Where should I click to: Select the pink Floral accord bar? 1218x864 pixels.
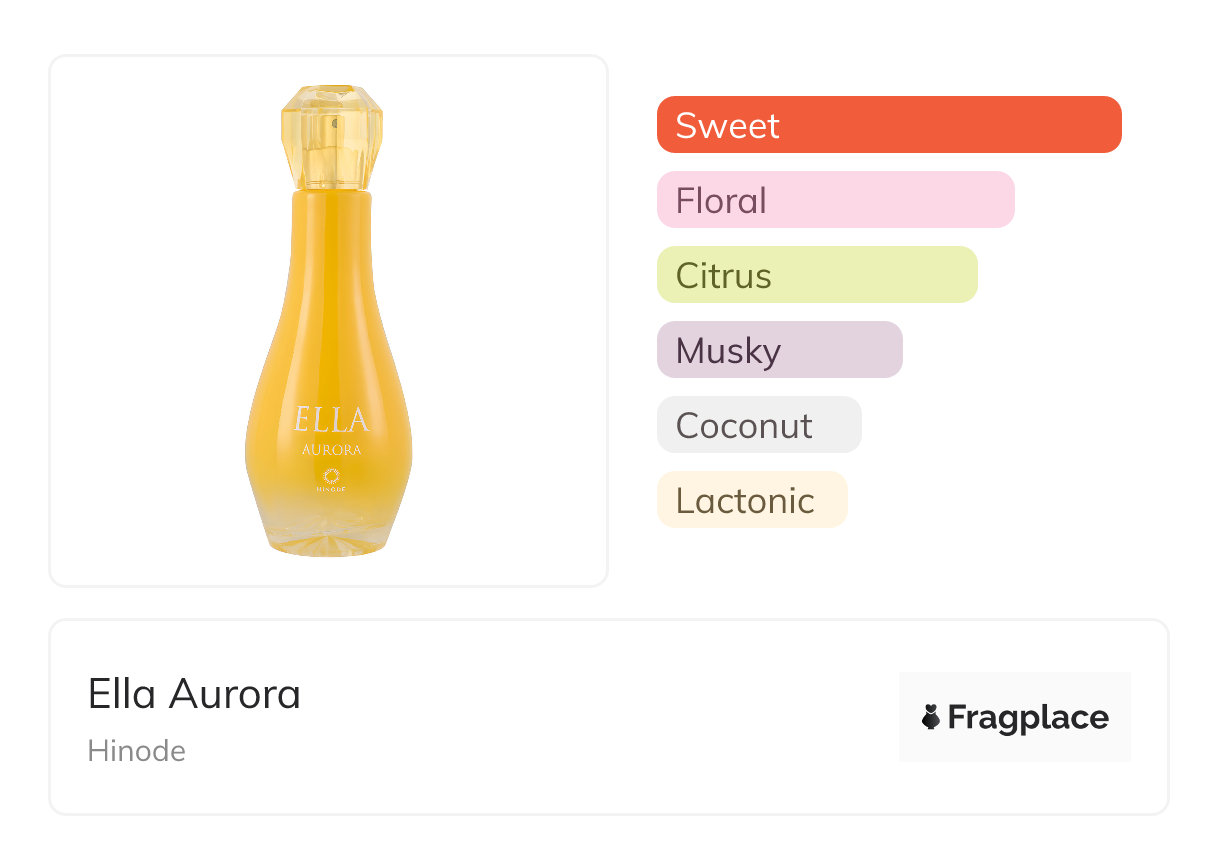[x=835, y=200]
